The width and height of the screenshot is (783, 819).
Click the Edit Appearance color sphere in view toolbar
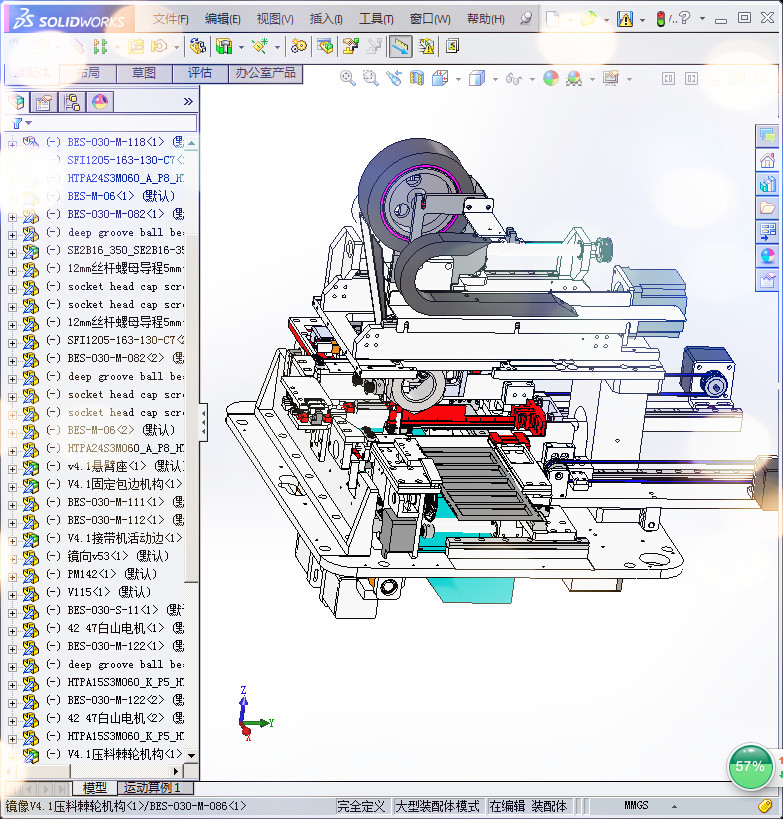[551, 78]
